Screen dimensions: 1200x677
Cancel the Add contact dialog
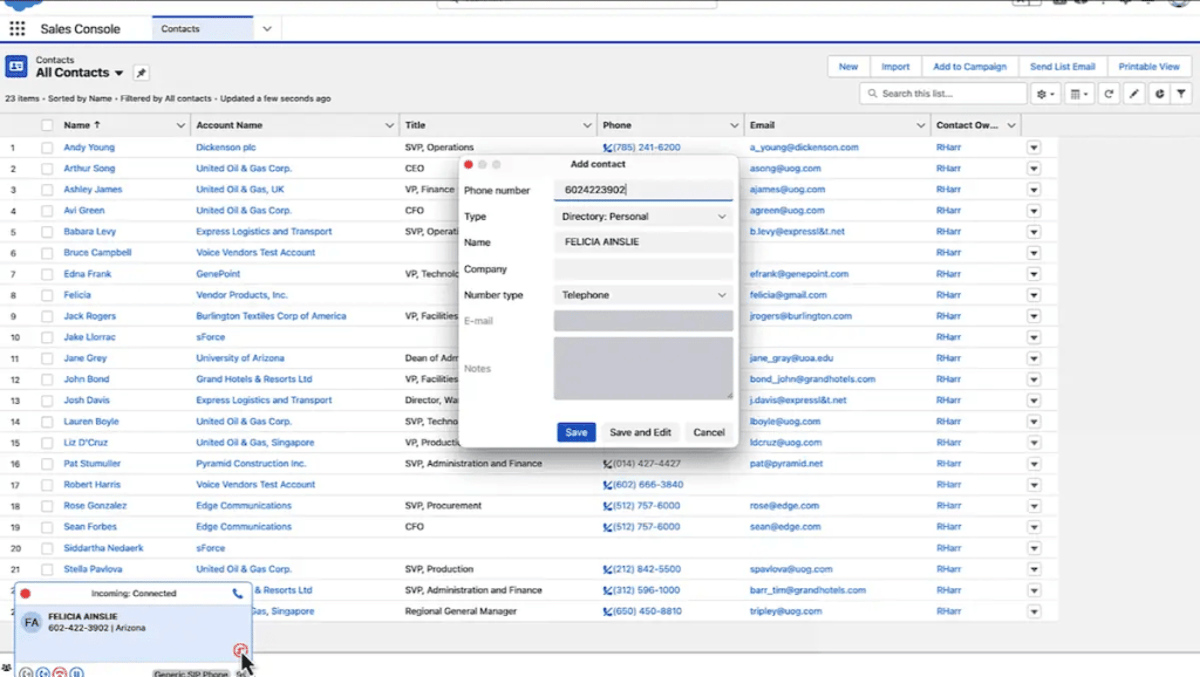pos(709,433)
